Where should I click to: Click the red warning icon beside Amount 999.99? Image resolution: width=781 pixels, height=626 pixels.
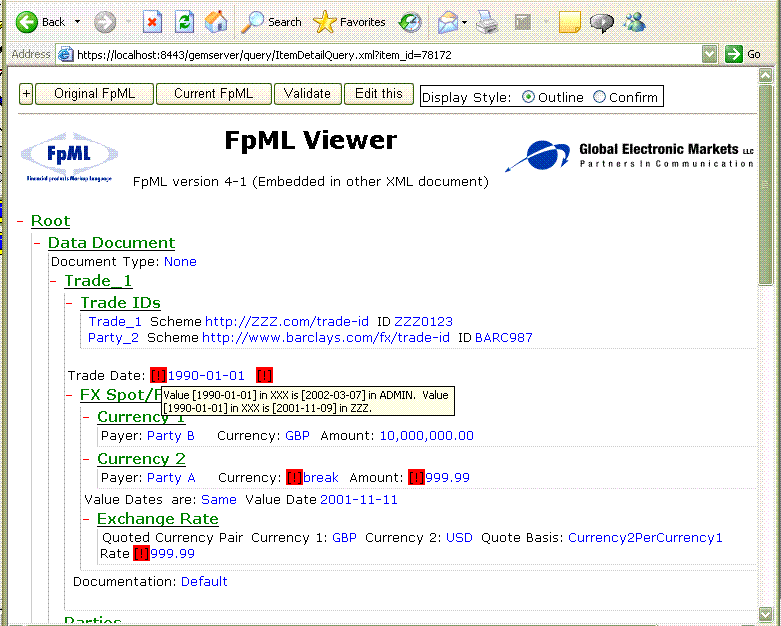pos(416,477)
